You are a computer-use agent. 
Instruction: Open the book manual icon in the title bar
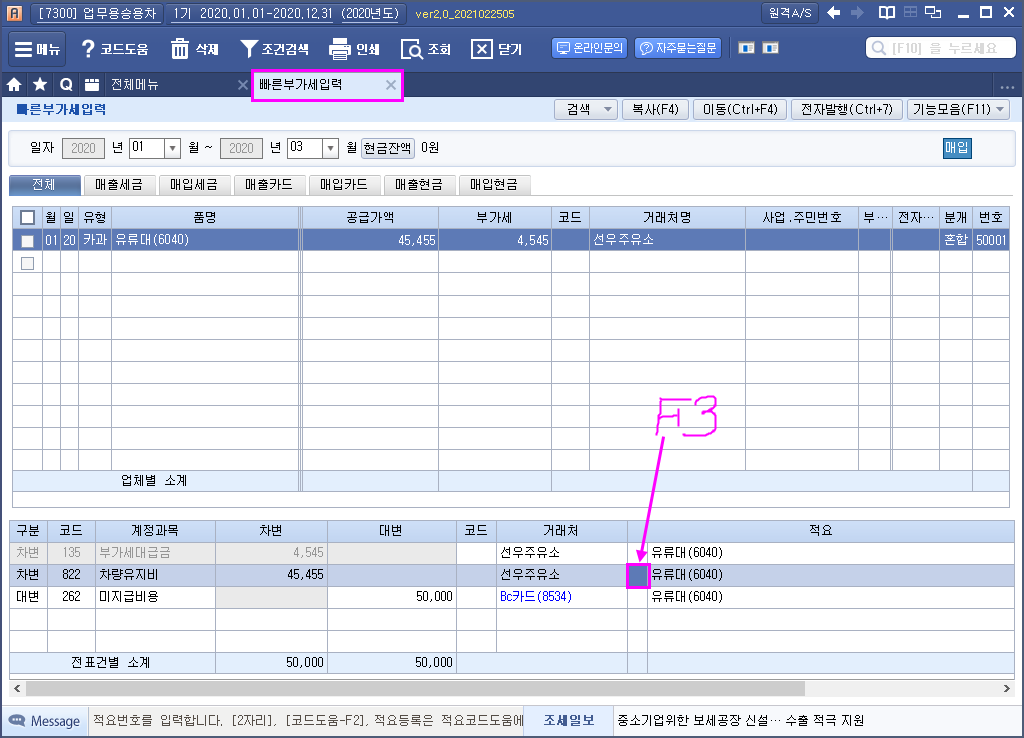click(887, 12)
